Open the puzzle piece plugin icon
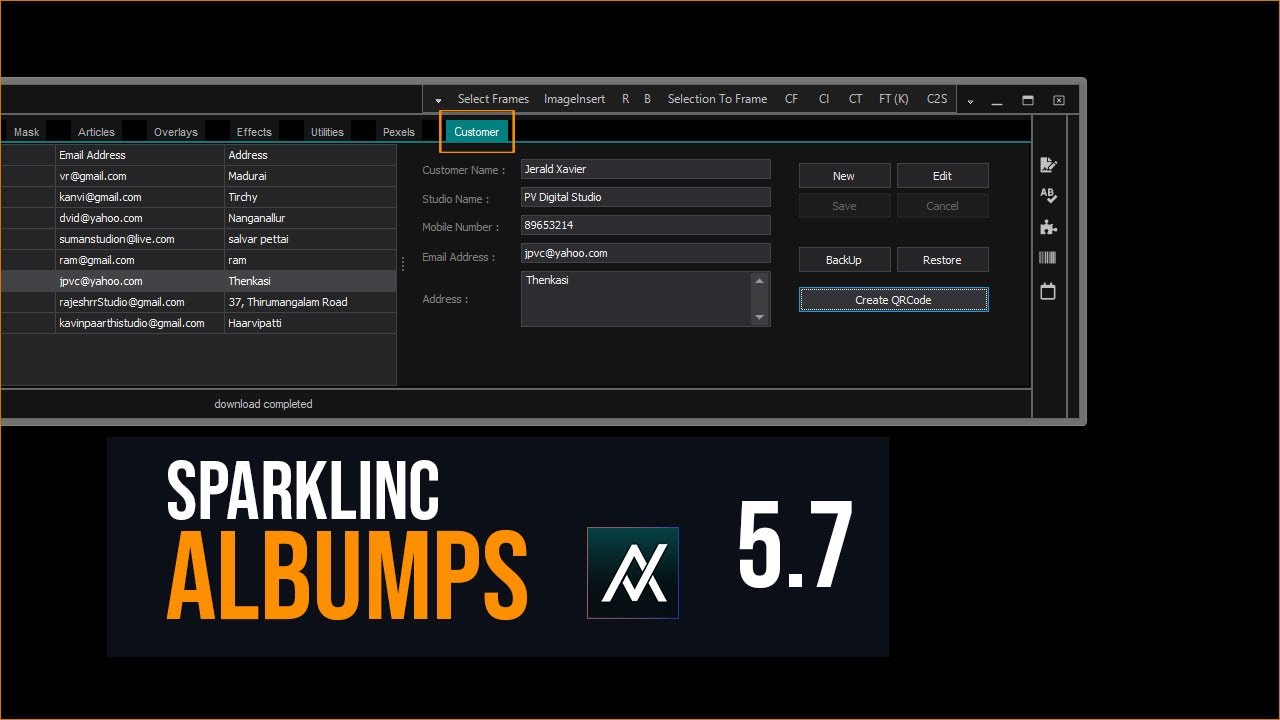This screenshot has width=1280, height=720. pyautogui.click(x=1048, y=227)
